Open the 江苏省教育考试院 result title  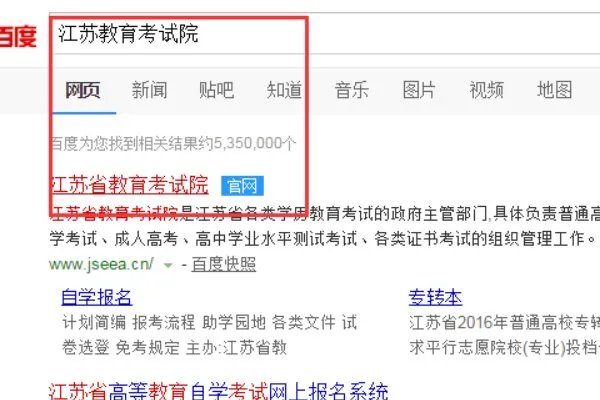coord(129,185)
